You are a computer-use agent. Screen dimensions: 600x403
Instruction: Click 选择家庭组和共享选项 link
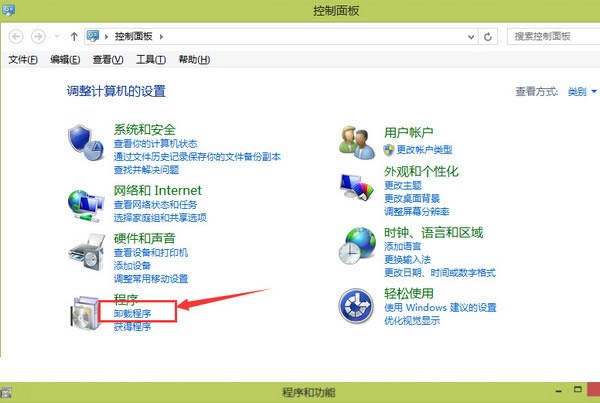tap(160, 217)
